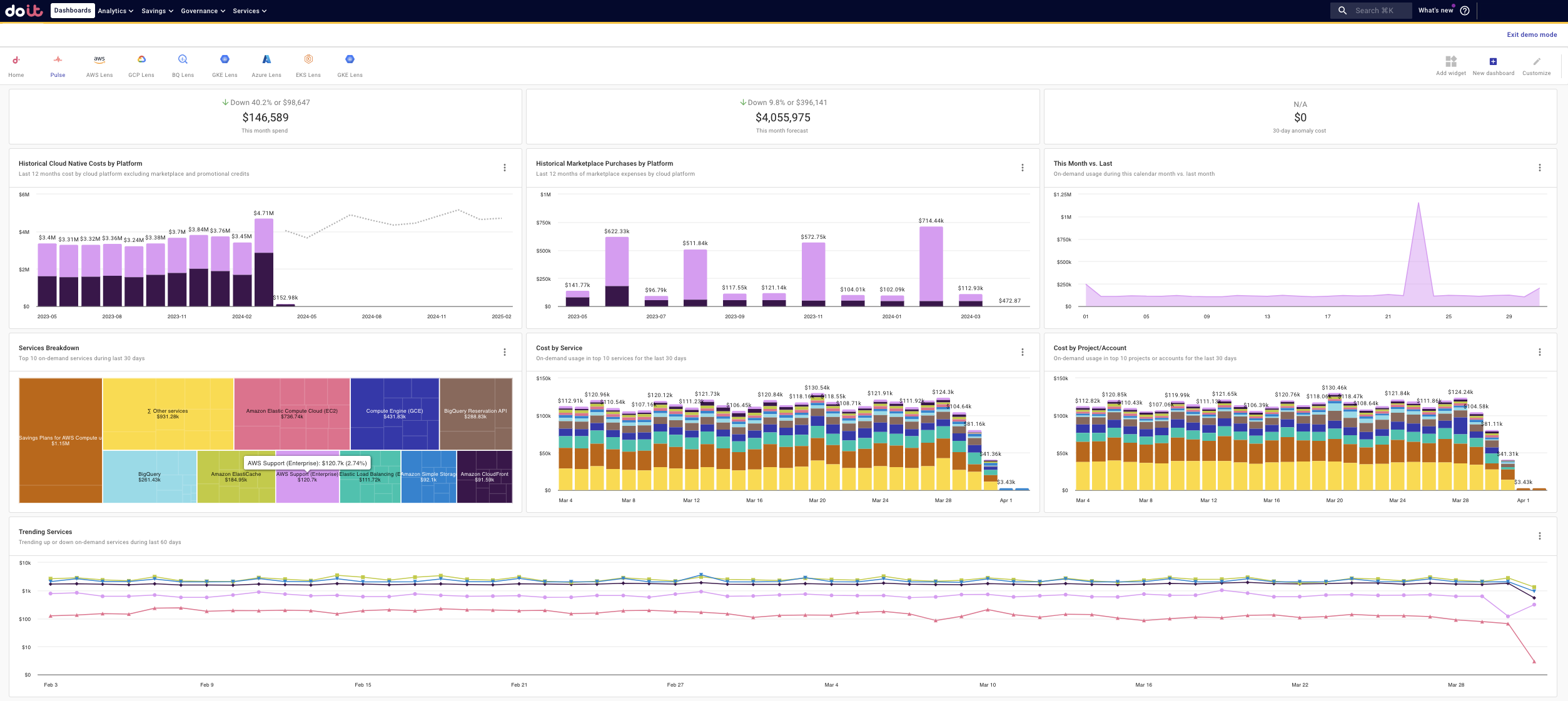
Task: Expand the Analytics dropdown menu
Action: pyautogui.click(x=116, y=11)
